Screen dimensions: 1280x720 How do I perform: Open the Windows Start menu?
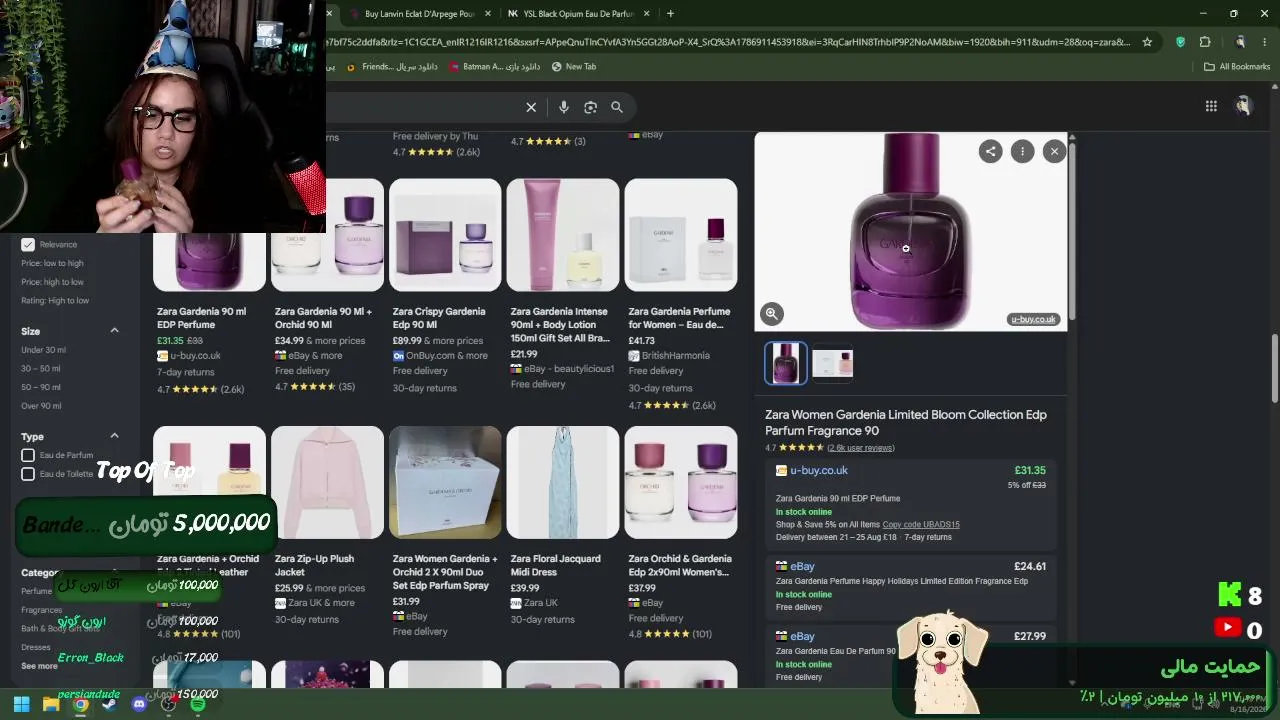[x=21, y=704]
